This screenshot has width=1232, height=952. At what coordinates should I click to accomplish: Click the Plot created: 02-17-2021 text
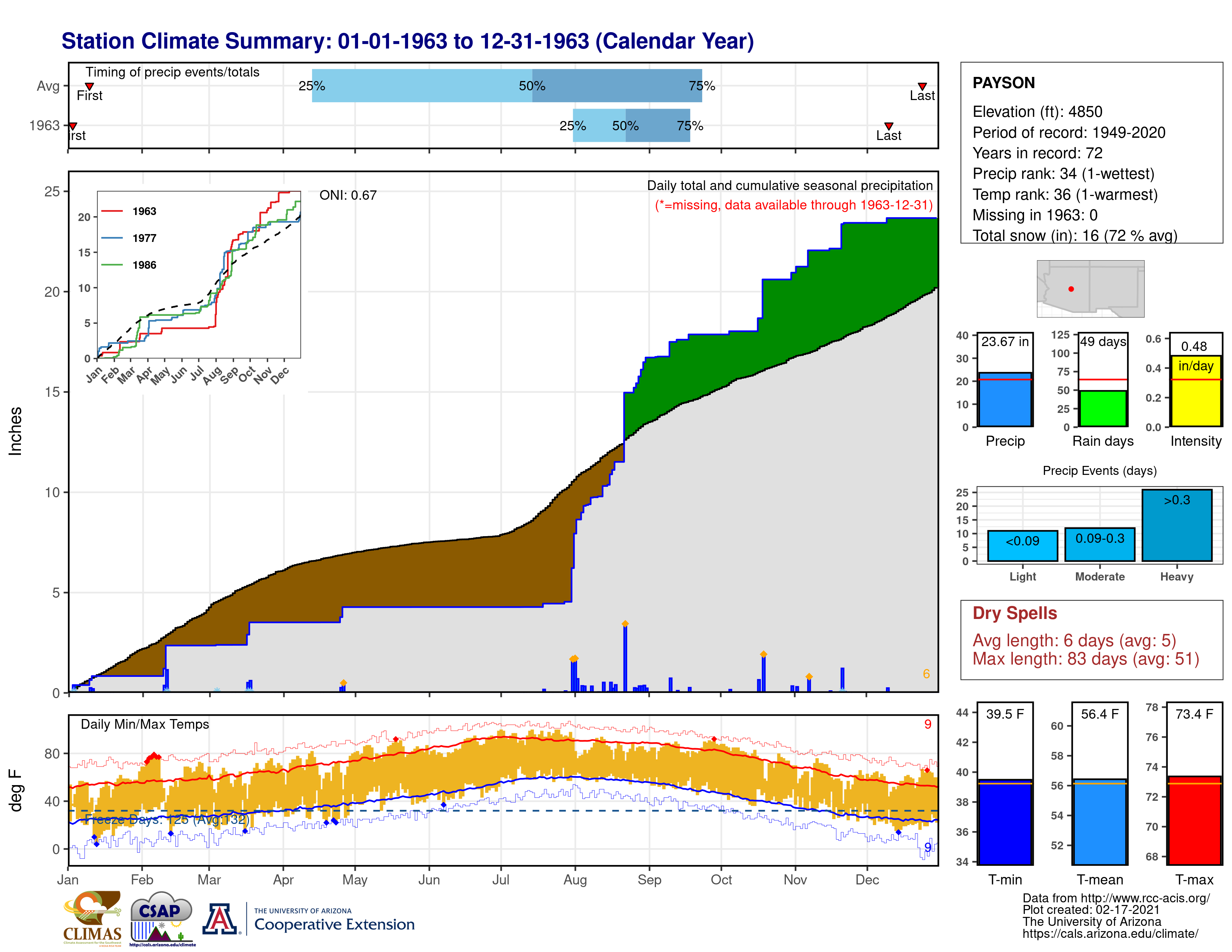1091,910
